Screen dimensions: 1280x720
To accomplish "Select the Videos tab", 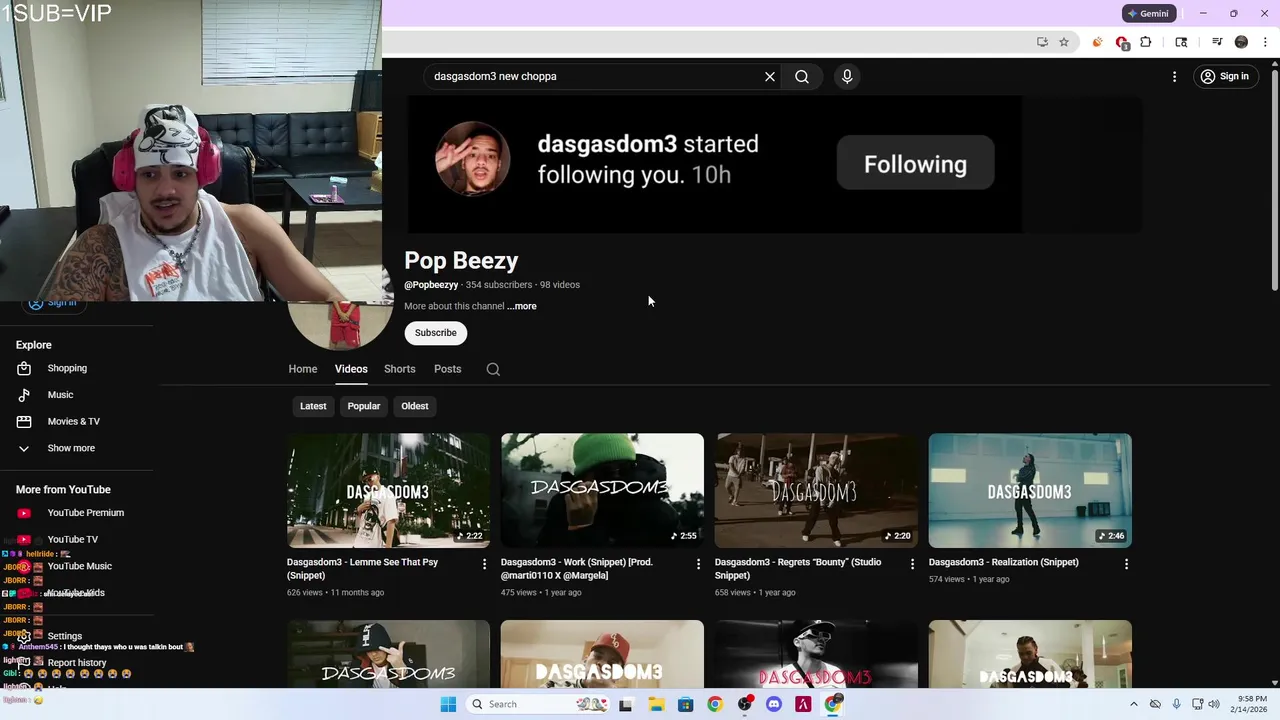I will tap(351, 369).
